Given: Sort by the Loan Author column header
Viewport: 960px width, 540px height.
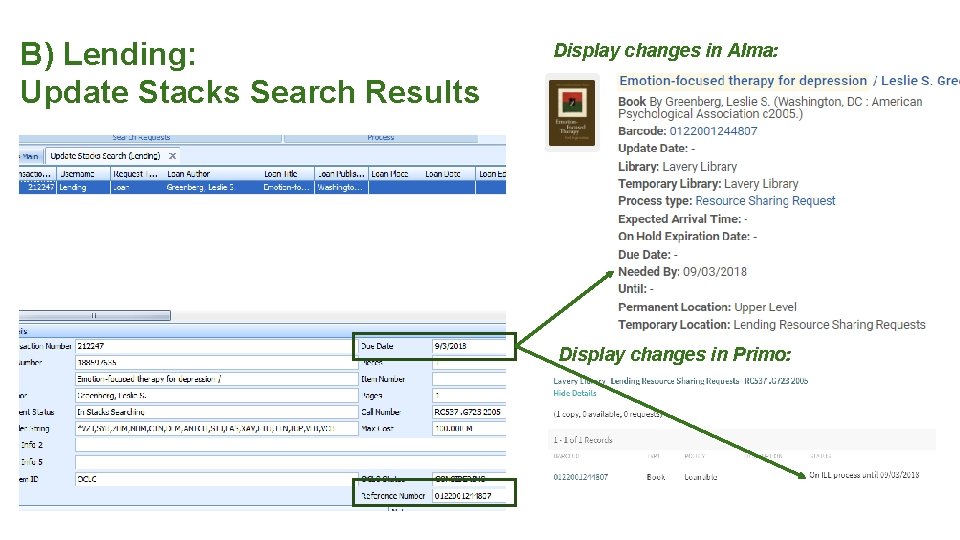Looking at the screenshot, I should [213, 174].
